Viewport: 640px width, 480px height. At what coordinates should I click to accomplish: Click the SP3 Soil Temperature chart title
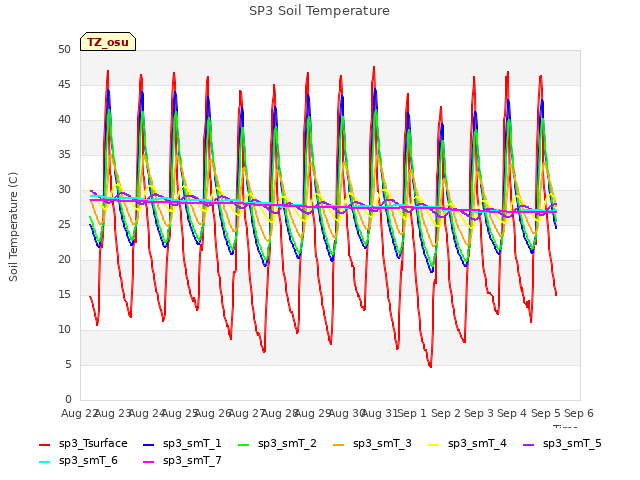pyautogui.click(x=319, y=11)
